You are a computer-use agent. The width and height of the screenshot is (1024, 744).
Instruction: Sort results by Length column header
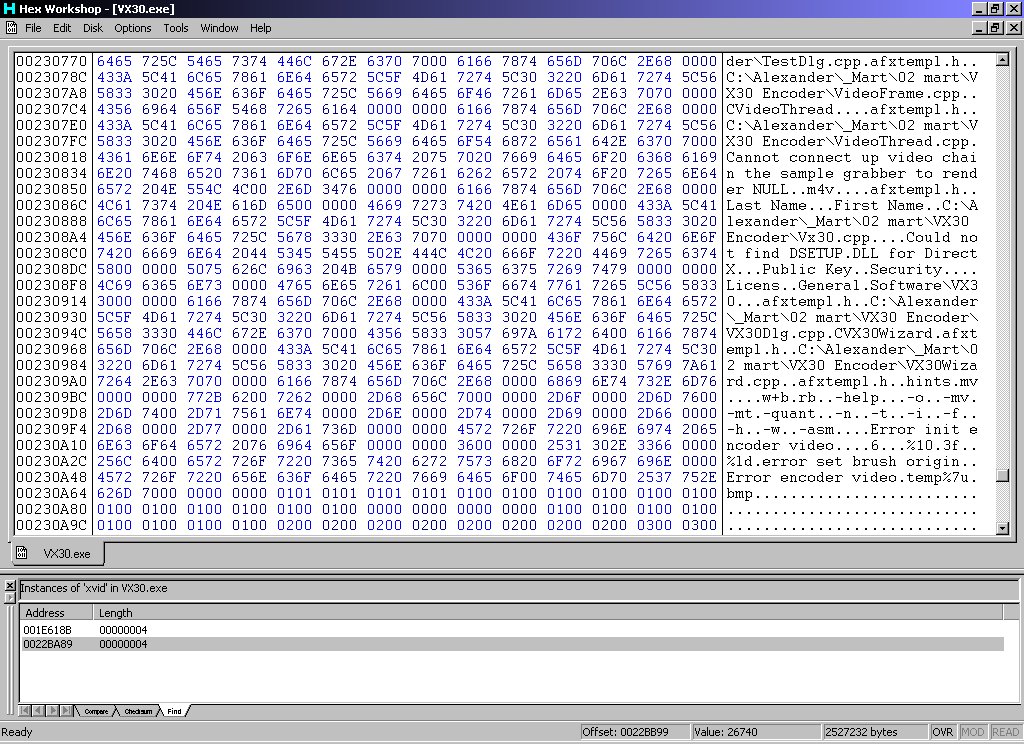point(547,613)
